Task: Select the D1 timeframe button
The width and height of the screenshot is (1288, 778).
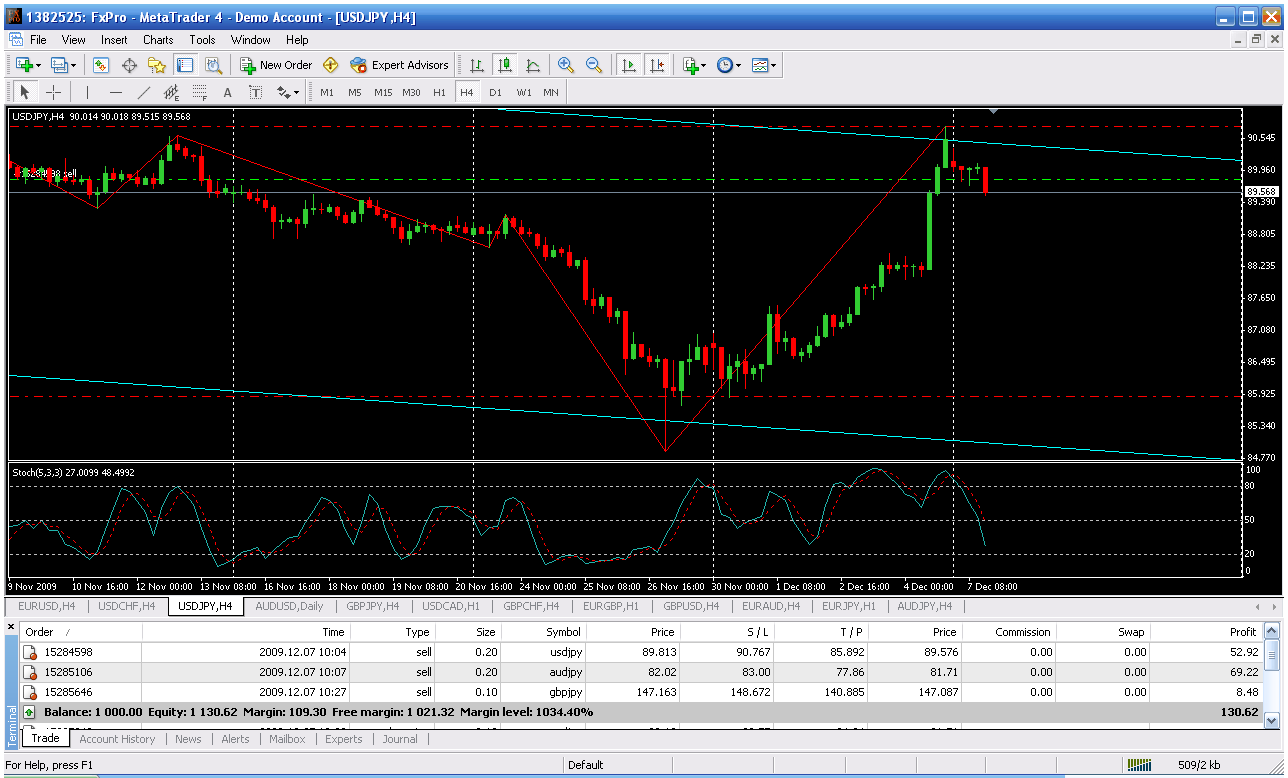Action: point(495,92)
